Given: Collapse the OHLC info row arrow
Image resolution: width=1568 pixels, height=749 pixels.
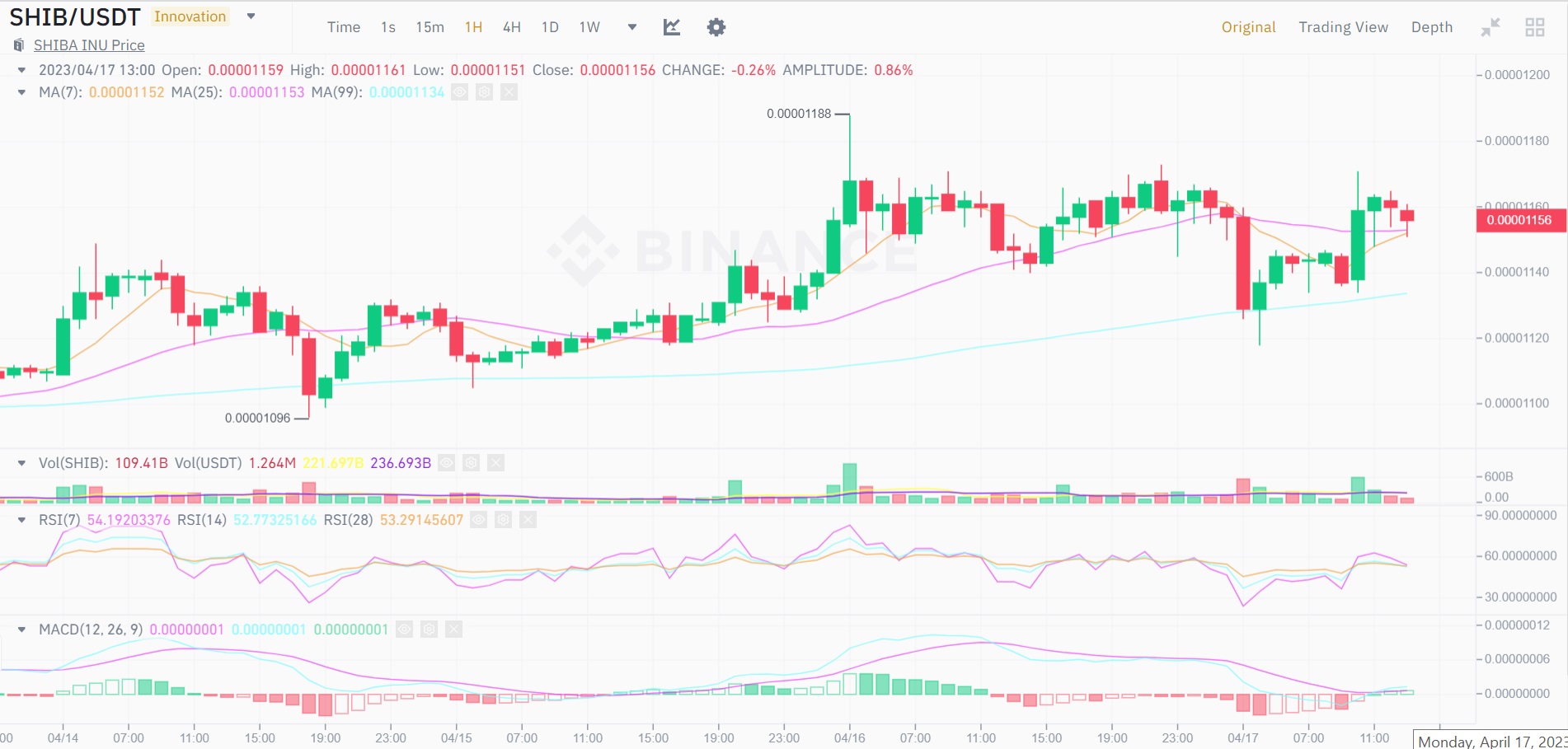Looking at the screenshot, I should pyautogui.click(x=21, y=70).
